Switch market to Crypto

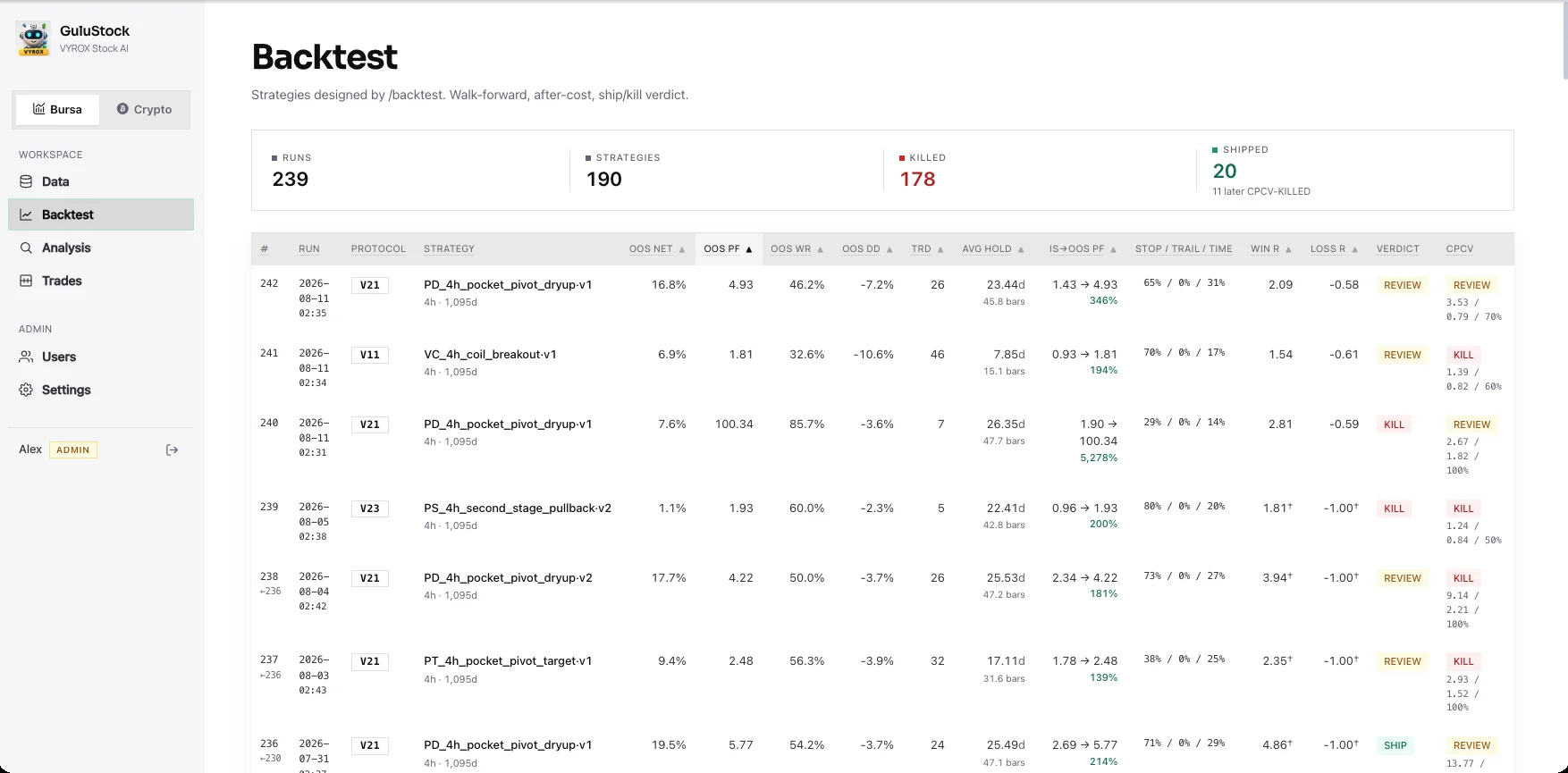(x=145, y=109)
